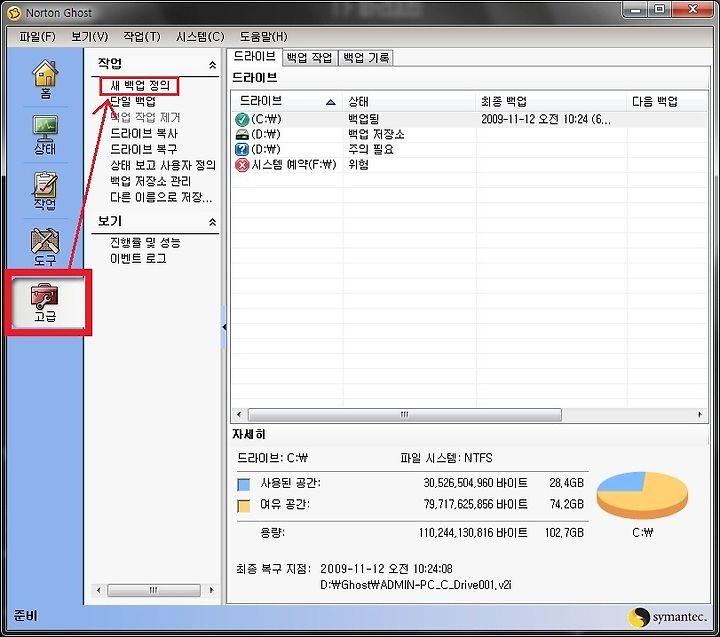Open the 보기(V) menu
The height and width of the screenshot is (637, 720).
(90, 37)
